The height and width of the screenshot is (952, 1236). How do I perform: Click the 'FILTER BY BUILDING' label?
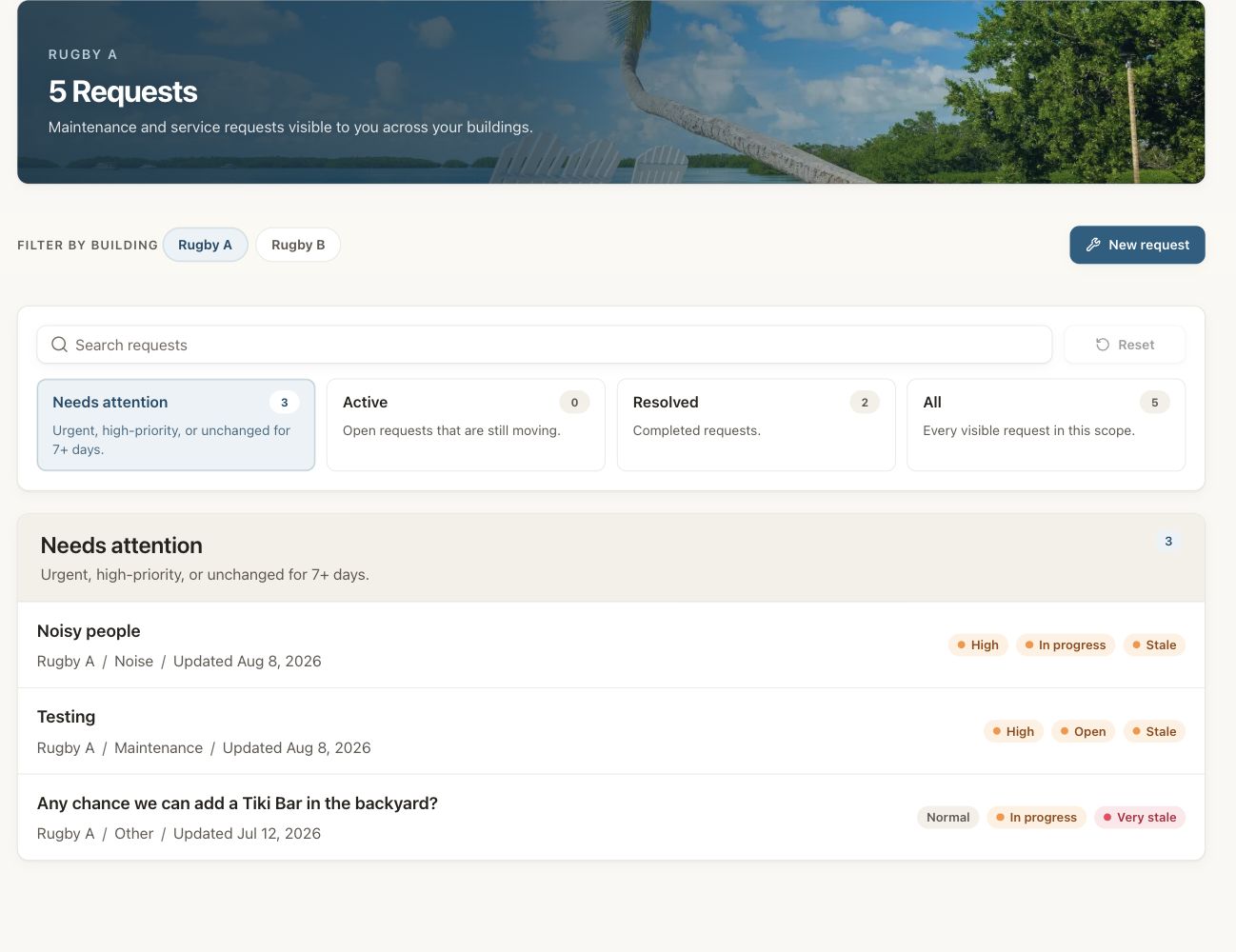[x=88, y=245]
